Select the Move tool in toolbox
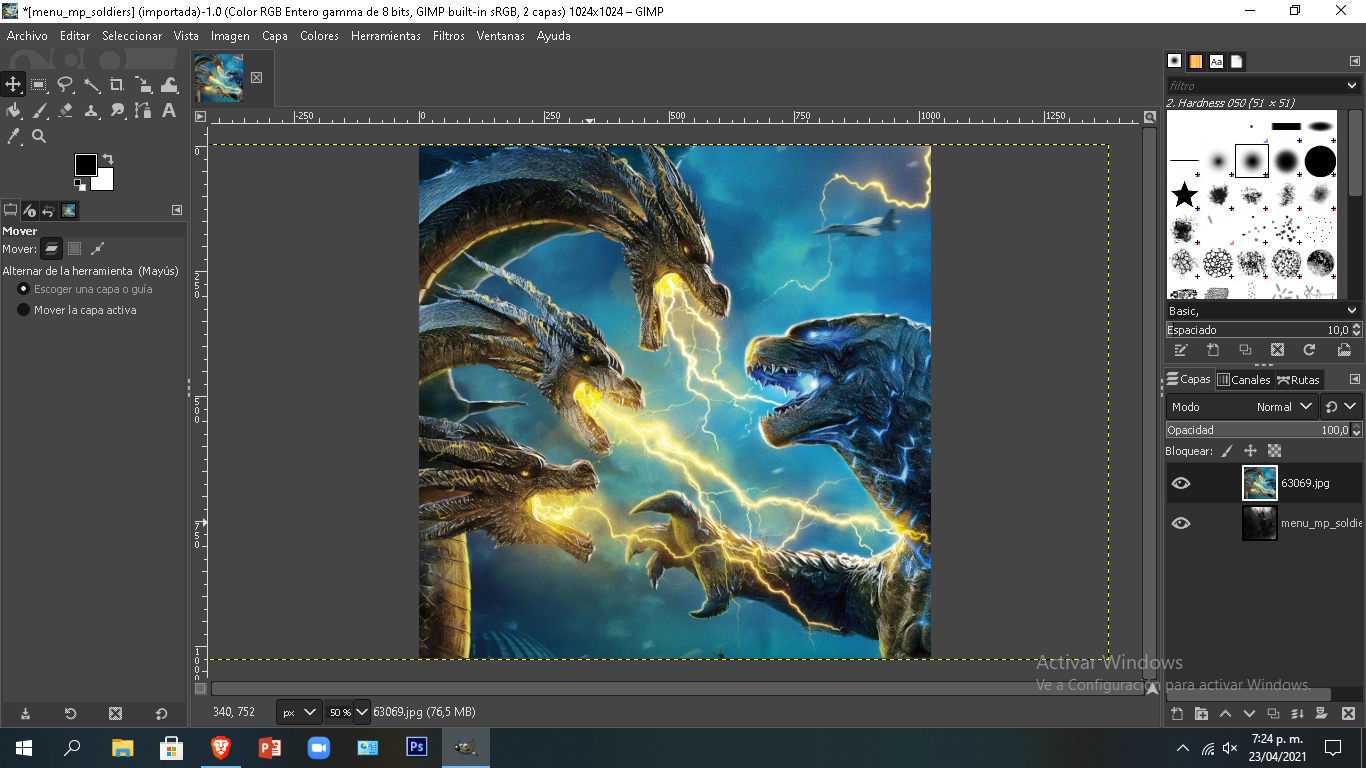The height and width of the screenshot is (768, 1366). tap(13, 85)
